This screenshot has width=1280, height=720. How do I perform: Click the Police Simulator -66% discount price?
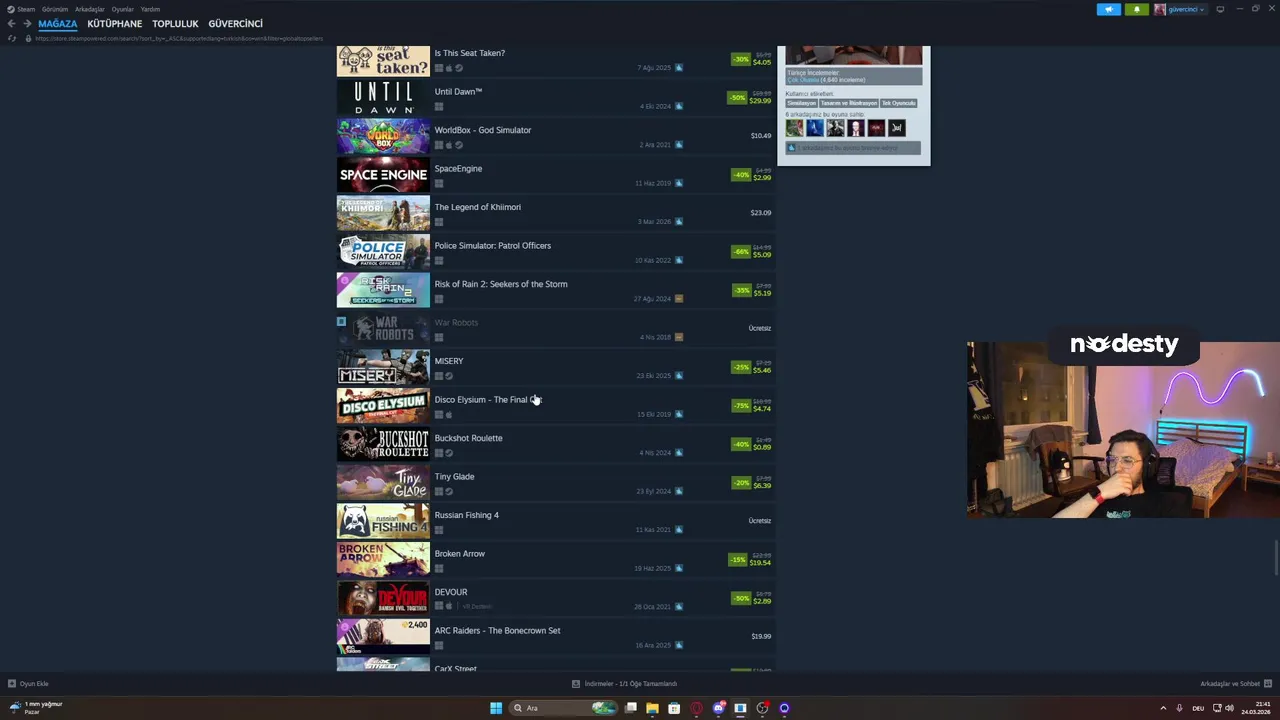tap(751, 252)
